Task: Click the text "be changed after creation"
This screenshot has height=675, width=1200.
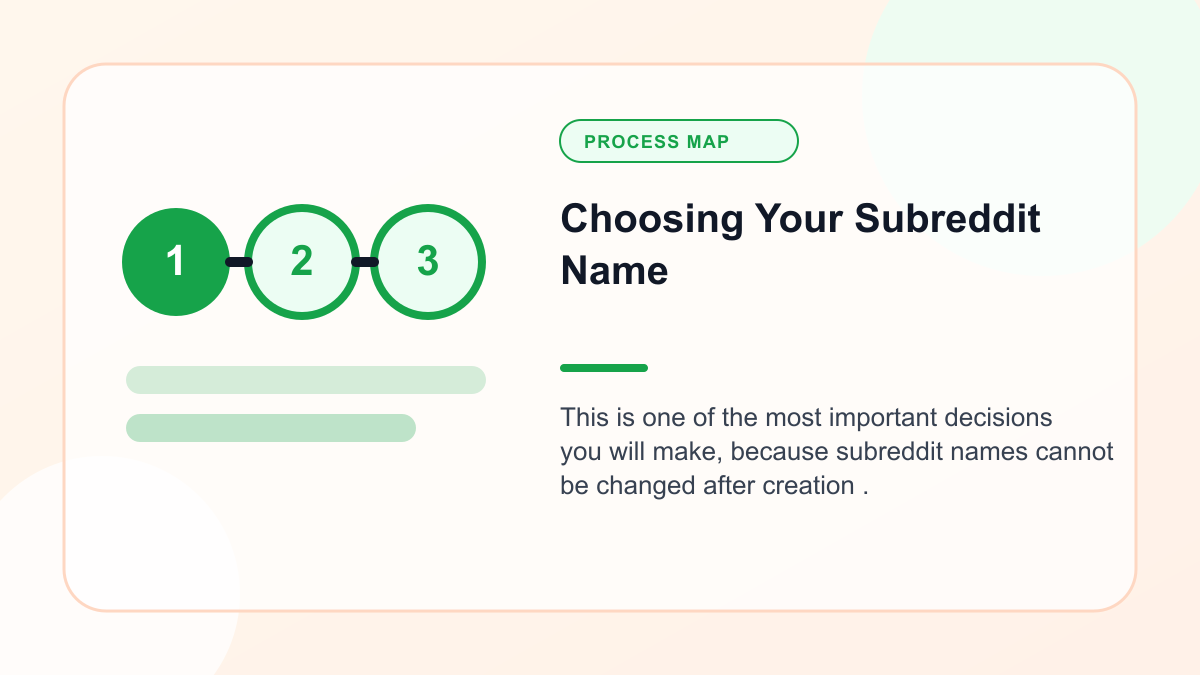Action: (x=707, y=485)
